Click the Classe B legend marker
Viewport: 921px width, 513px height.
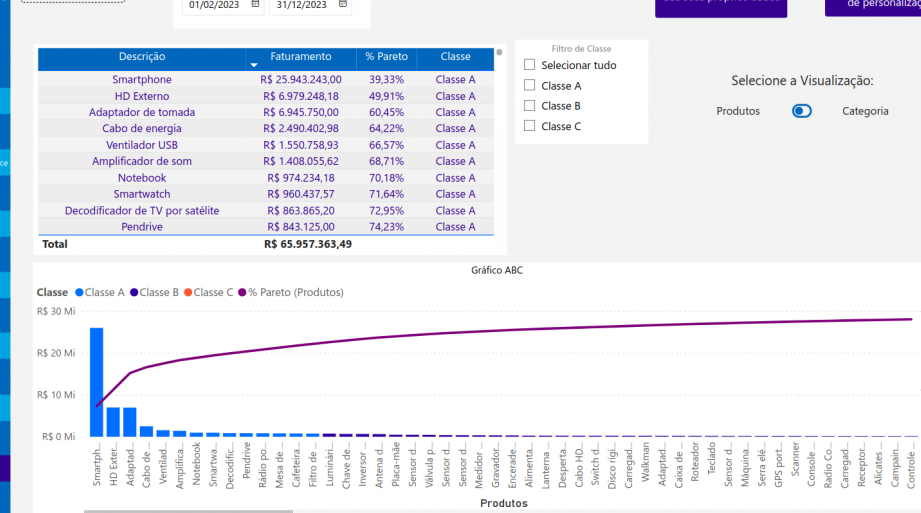click(134, 292)
